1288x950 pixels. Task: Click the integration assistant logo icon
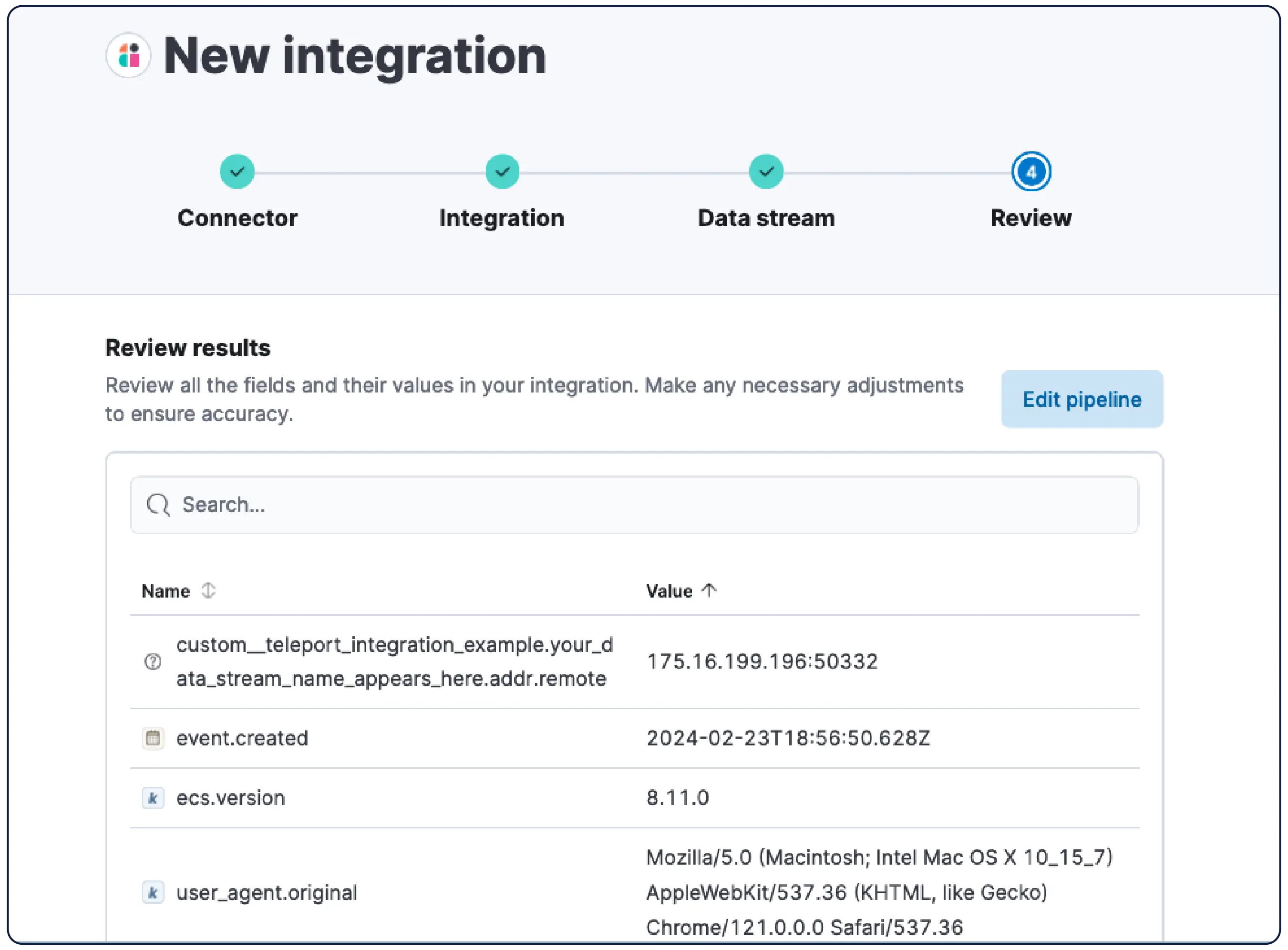click(x=129, y=56)
